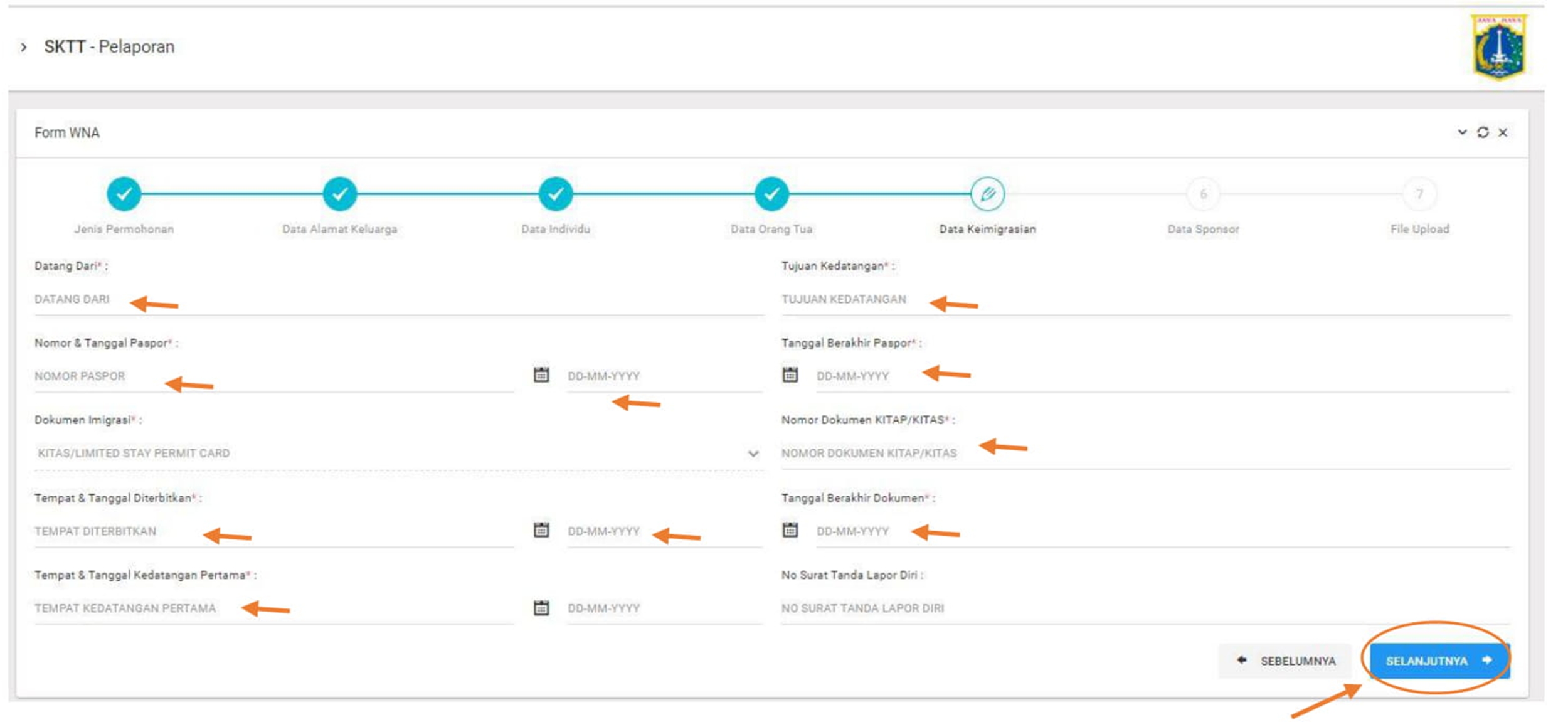This screenshot has height=722, width=1568.
Task: Open the issue date calendar icon
Action: (541, 530)
